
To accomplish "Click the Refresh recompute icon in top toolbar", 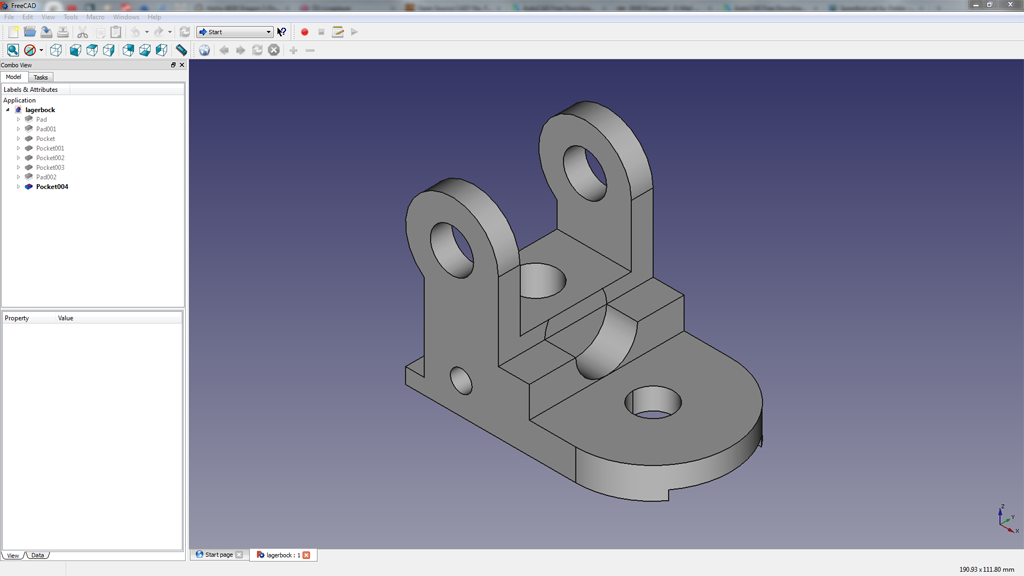I will click(x=185, y=32).
